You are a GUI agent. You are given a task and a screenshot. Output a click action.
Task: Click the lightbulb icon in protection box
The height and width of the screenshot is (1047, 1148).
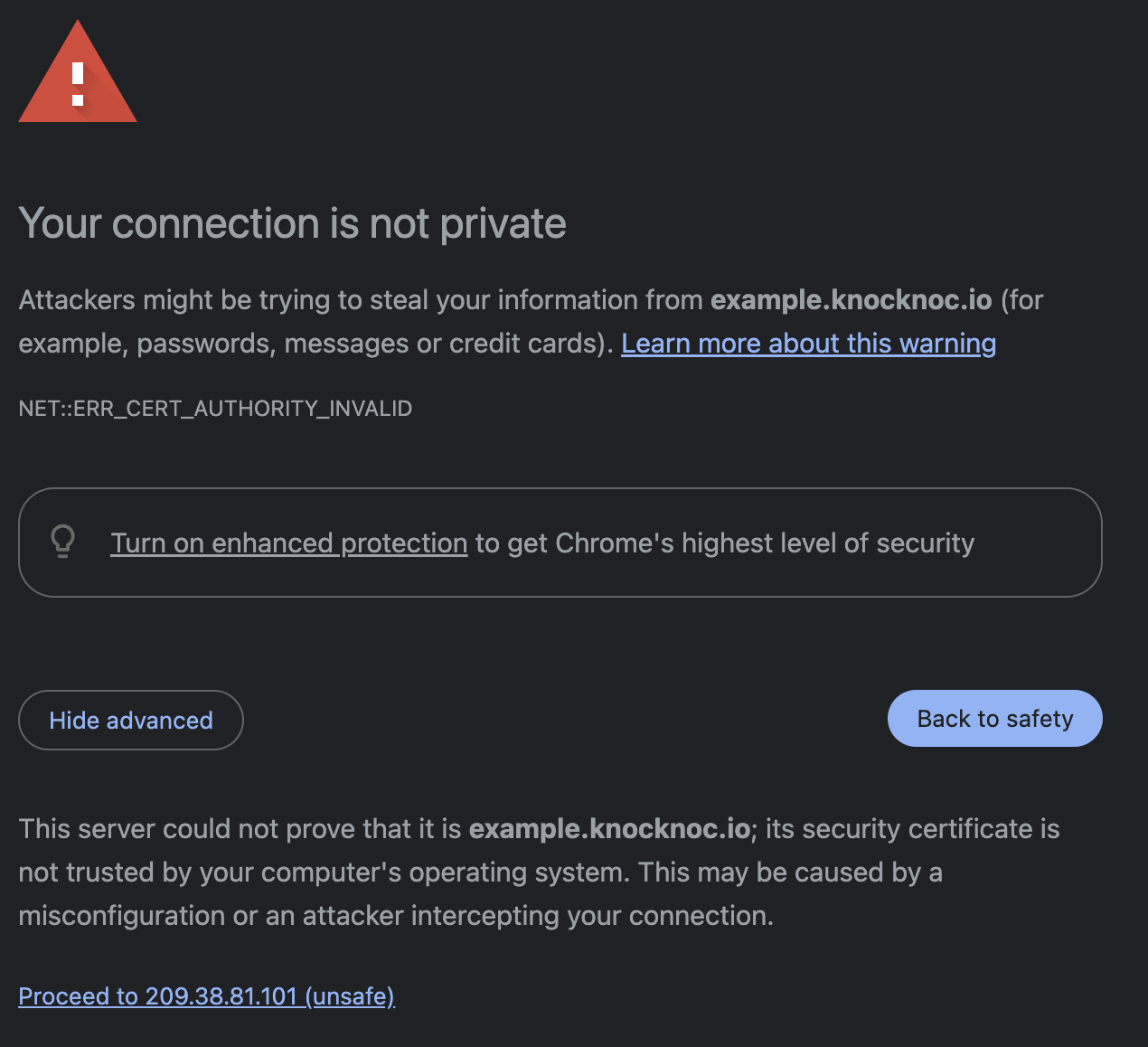[x=62, y=542]
